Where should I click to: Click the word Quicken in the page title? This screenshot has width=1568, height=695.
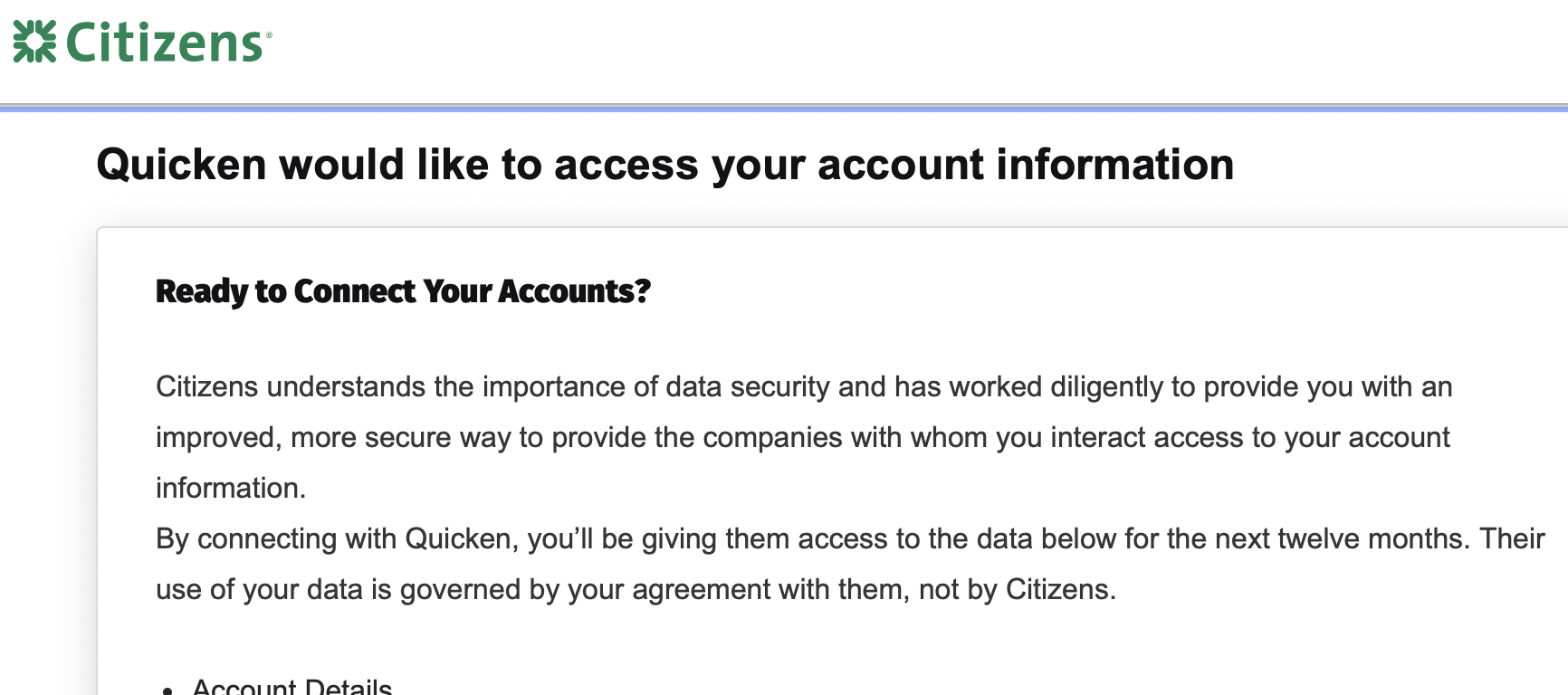tap(181, 165)
